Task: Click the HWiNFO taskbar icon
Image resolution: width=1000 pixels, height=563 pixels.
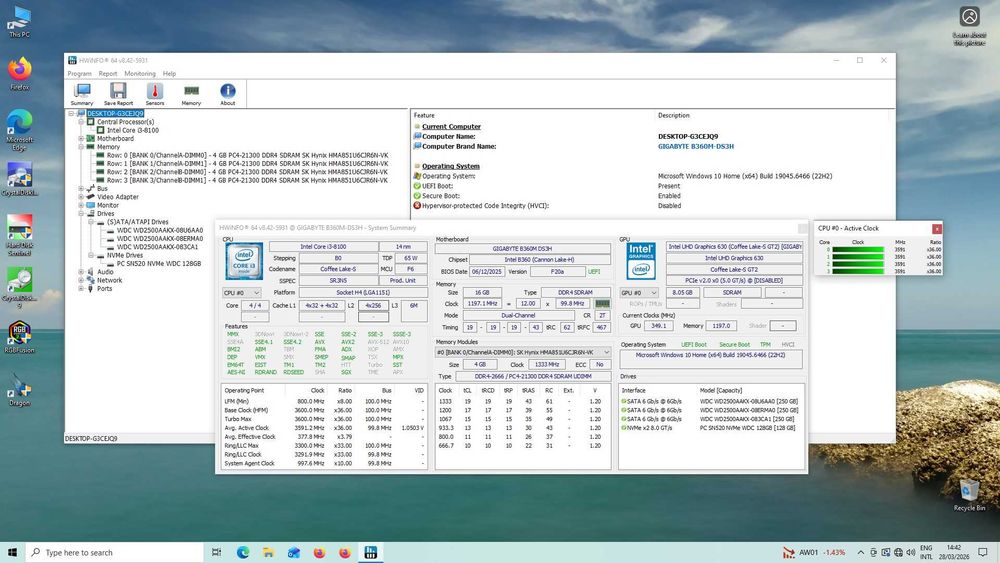Action: click(371, 552)
